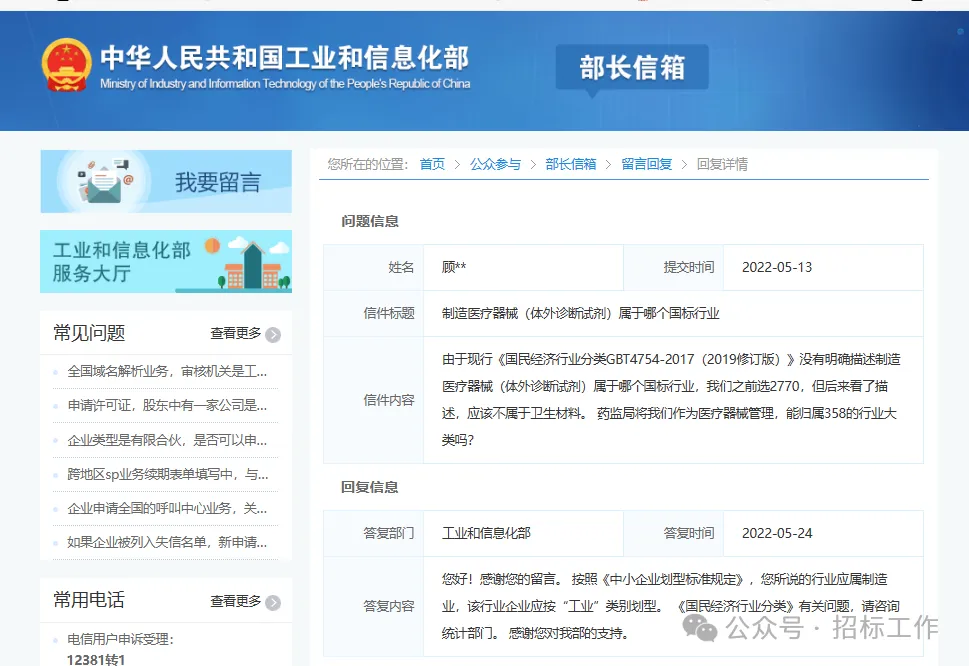Click the 姓名 label cell
The image size is (969, 666).
click(x=374, y=268)
